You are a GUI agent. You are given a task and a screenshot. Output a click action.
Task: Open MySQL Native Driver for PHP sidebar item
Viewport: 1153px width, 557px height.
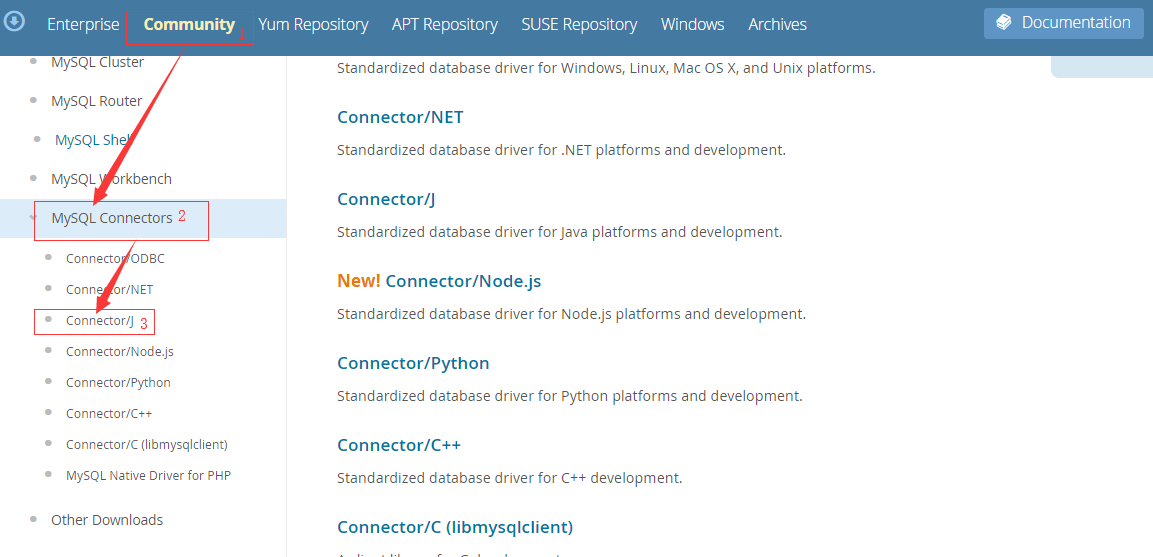pyautogui.click(x=149, y=475)
